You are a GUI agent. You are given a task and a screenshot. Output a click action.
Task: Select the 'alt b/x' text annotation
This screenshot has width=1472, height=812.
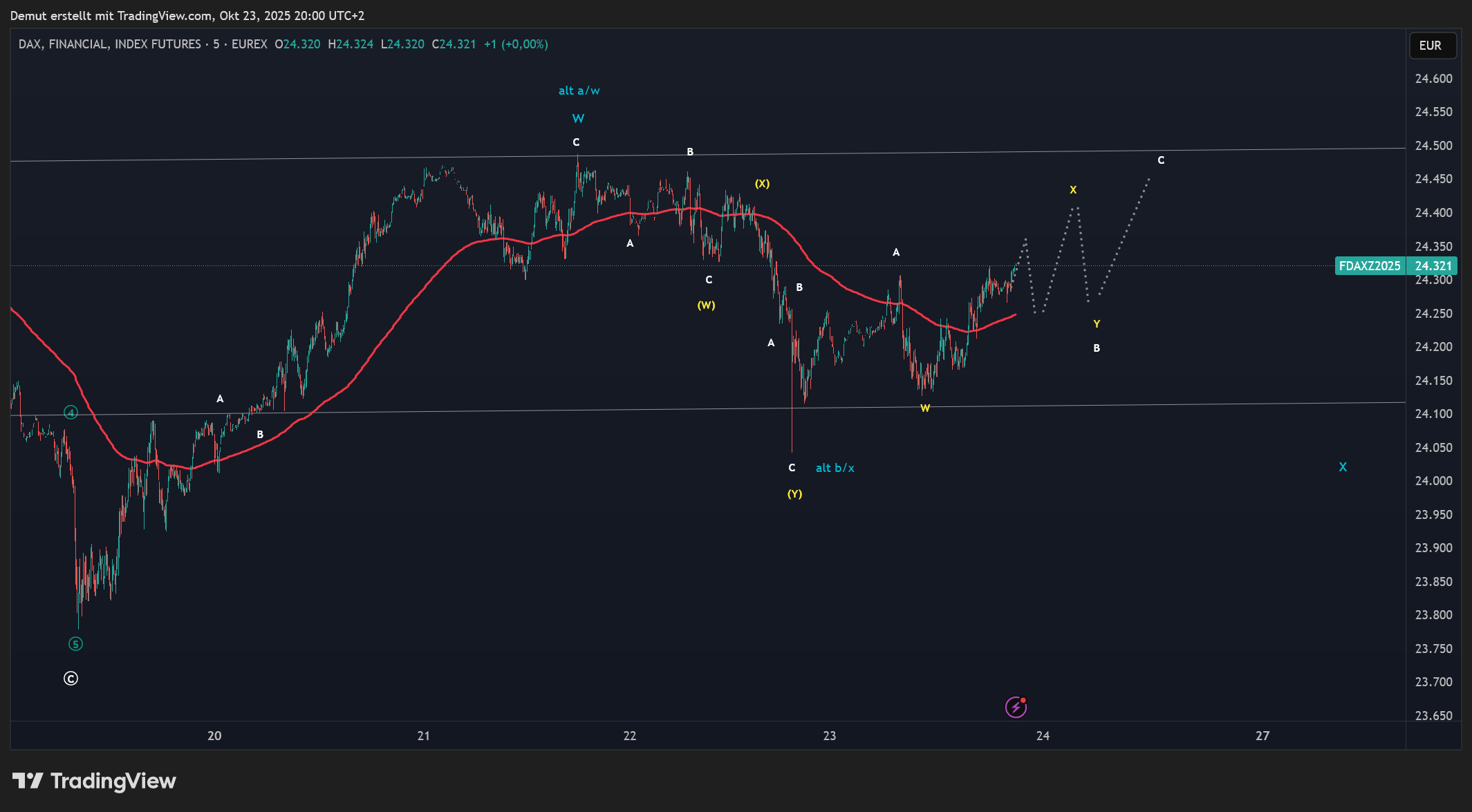coord(835,468)
